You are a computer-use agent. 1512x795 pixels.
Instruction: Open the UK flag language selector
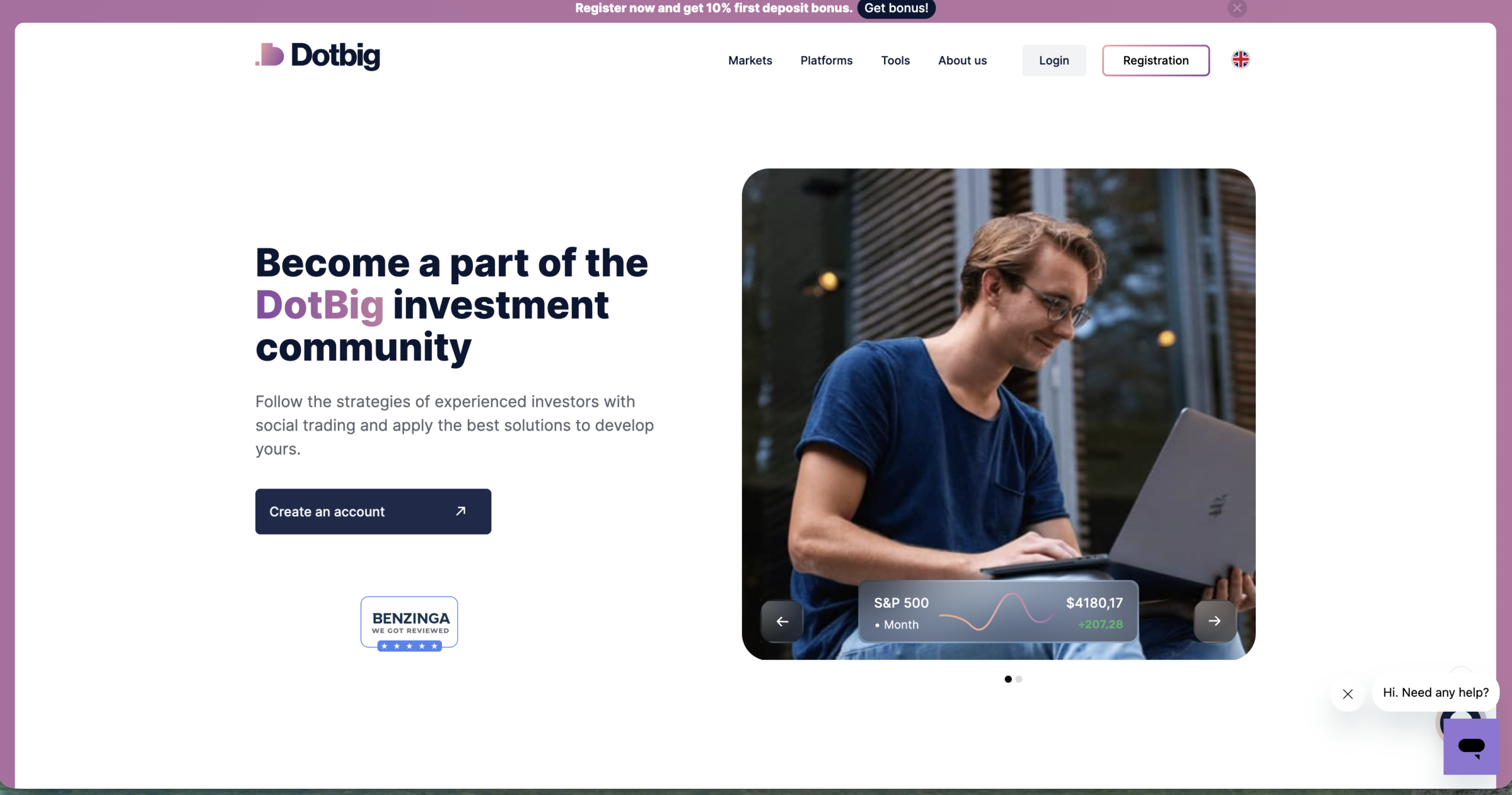1240,60
